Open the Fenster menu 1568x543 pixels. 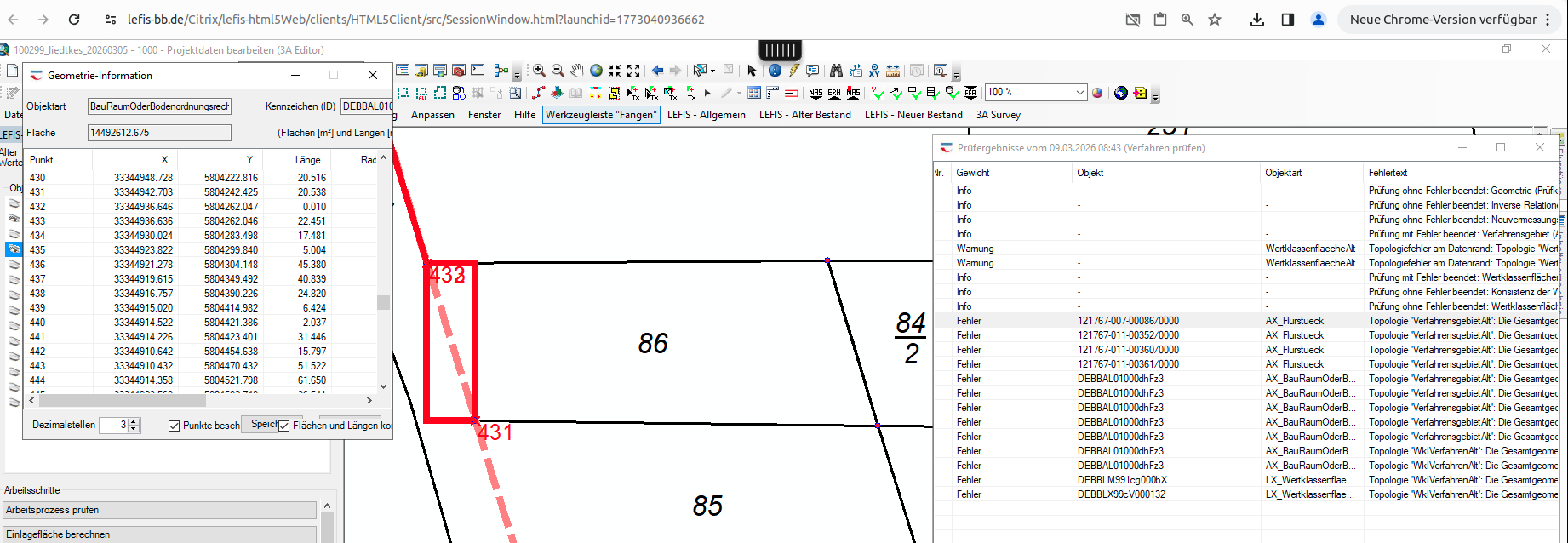pyautogui.click(x=484, y=115)
